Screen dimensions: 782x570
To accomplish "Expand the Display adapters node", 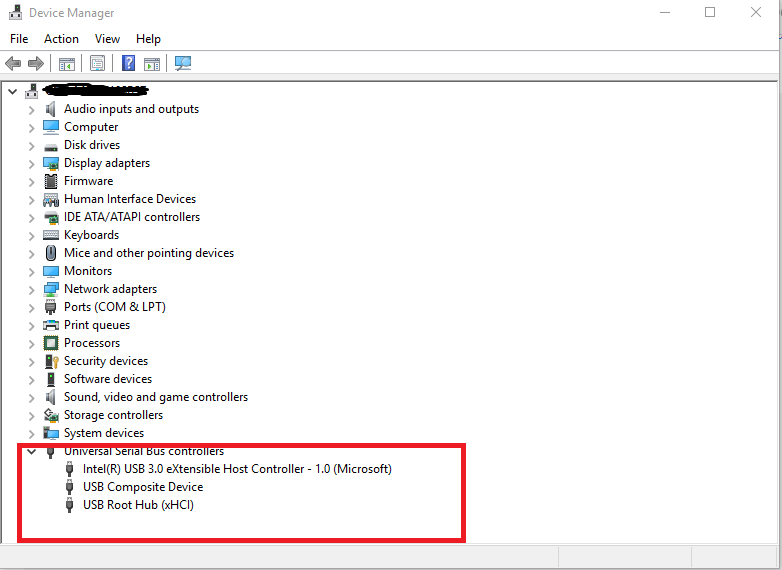I will pos(31,164).
